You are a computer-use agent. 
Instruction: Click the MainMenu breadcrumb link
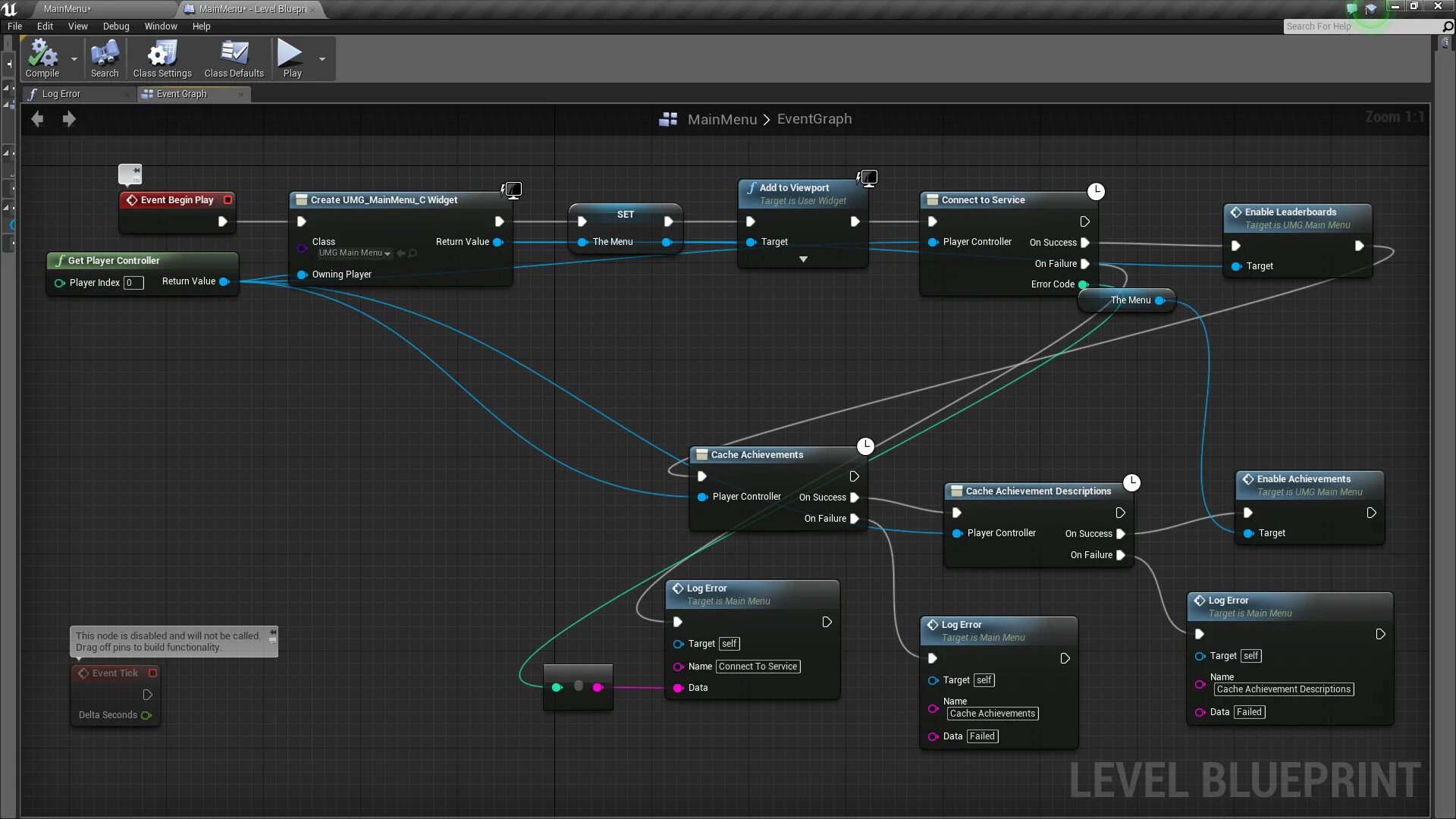pyautogui.click(x=722, y=119)
